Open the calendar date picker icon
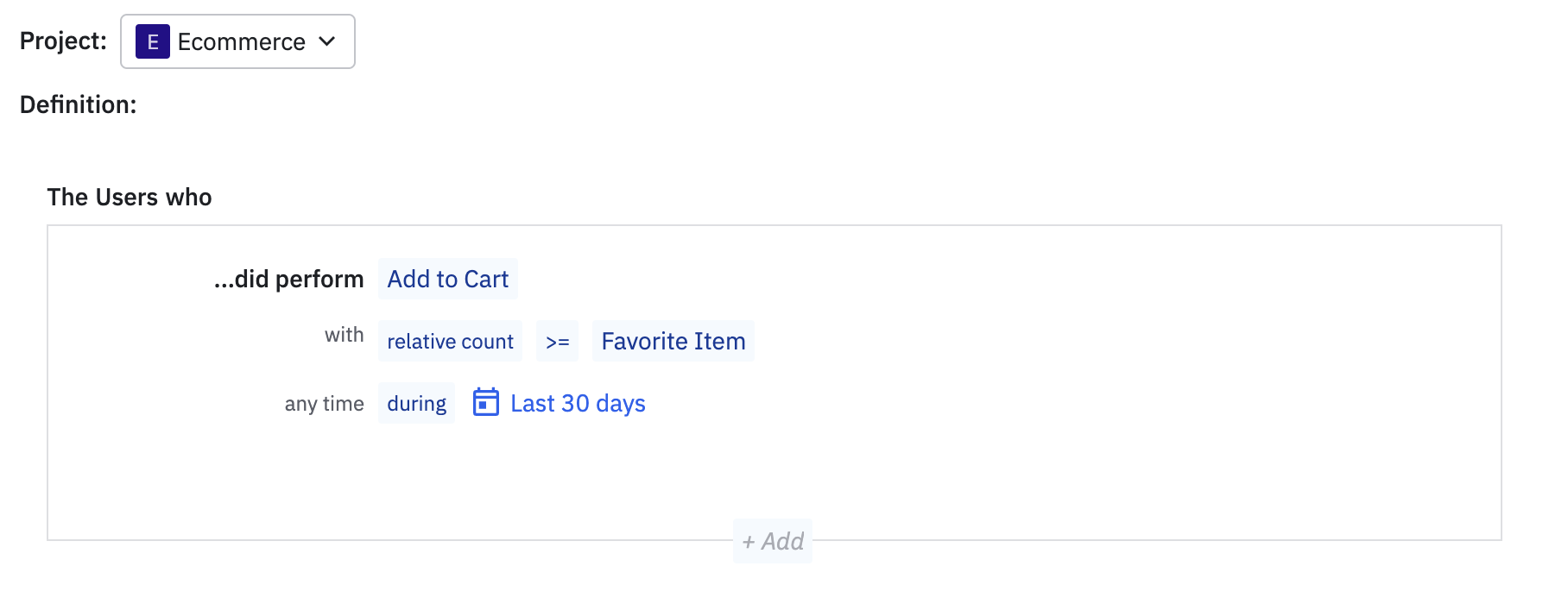 pos(485,402)
